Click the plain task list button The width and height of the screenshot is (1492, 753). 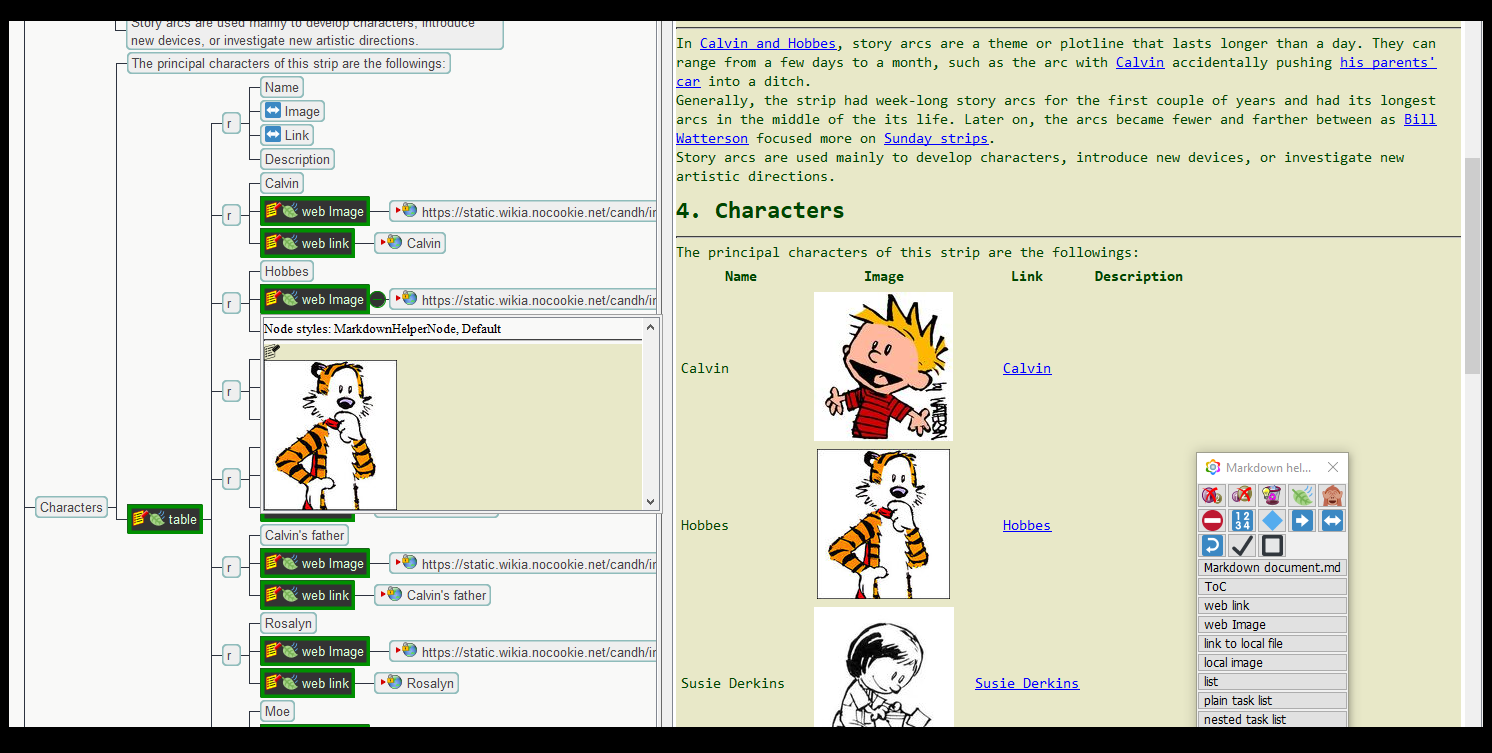coord(1272,701)
